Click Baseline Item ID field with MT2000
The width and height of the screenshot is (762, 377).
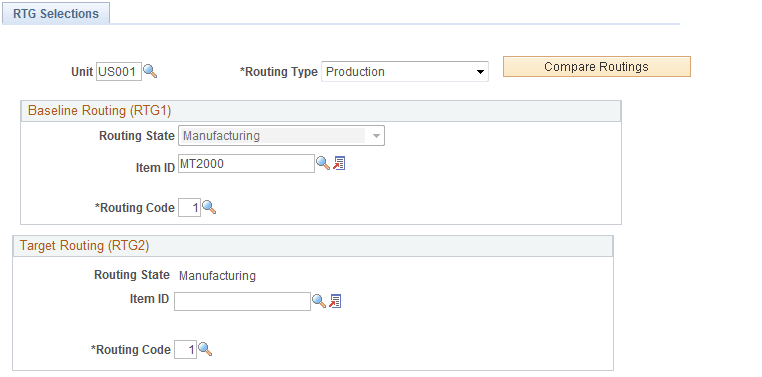tap(246, 164)
